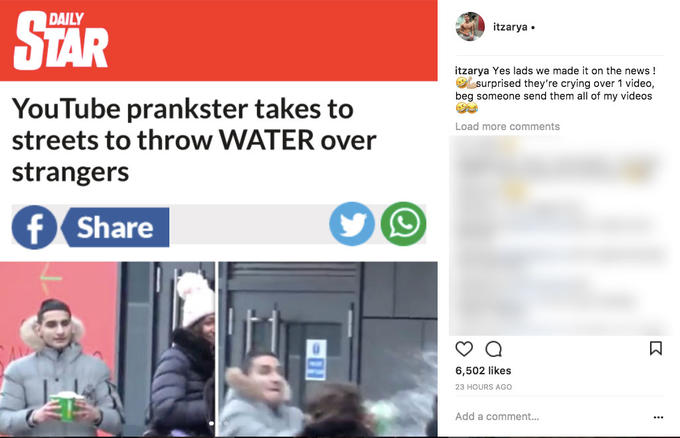680x438 pixels.
Task: Click the itzarya username in the header
Action: tap(510, 27)
